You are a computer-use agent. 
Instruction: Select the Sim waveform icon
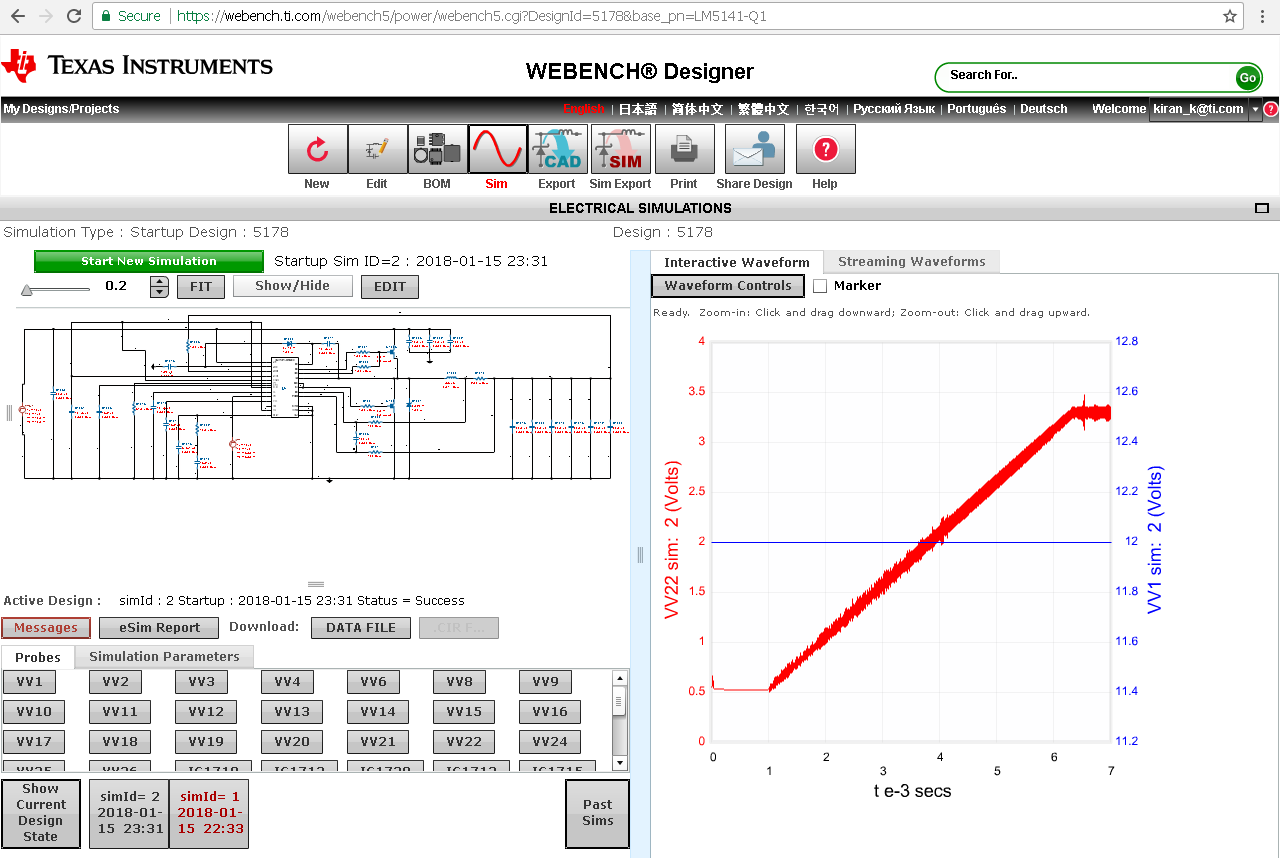click(x=497, y=150)
